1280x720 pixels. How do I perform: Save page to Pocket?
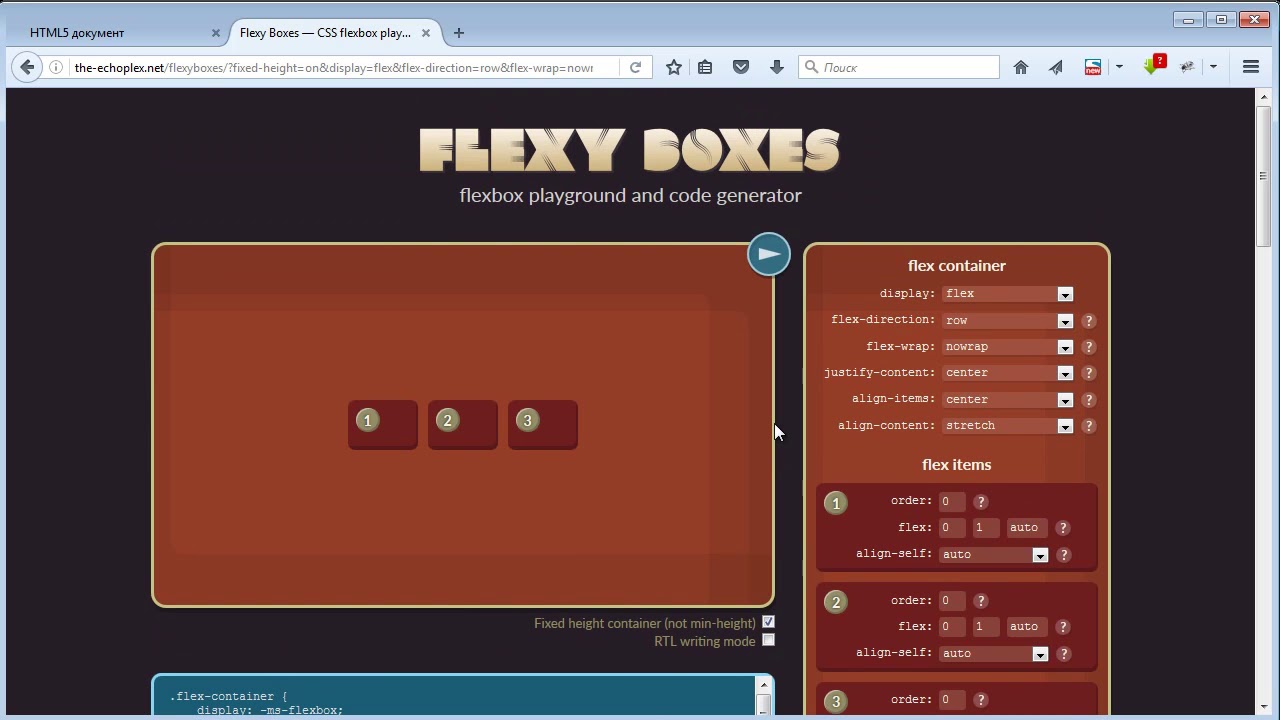(x=741, y=67)
